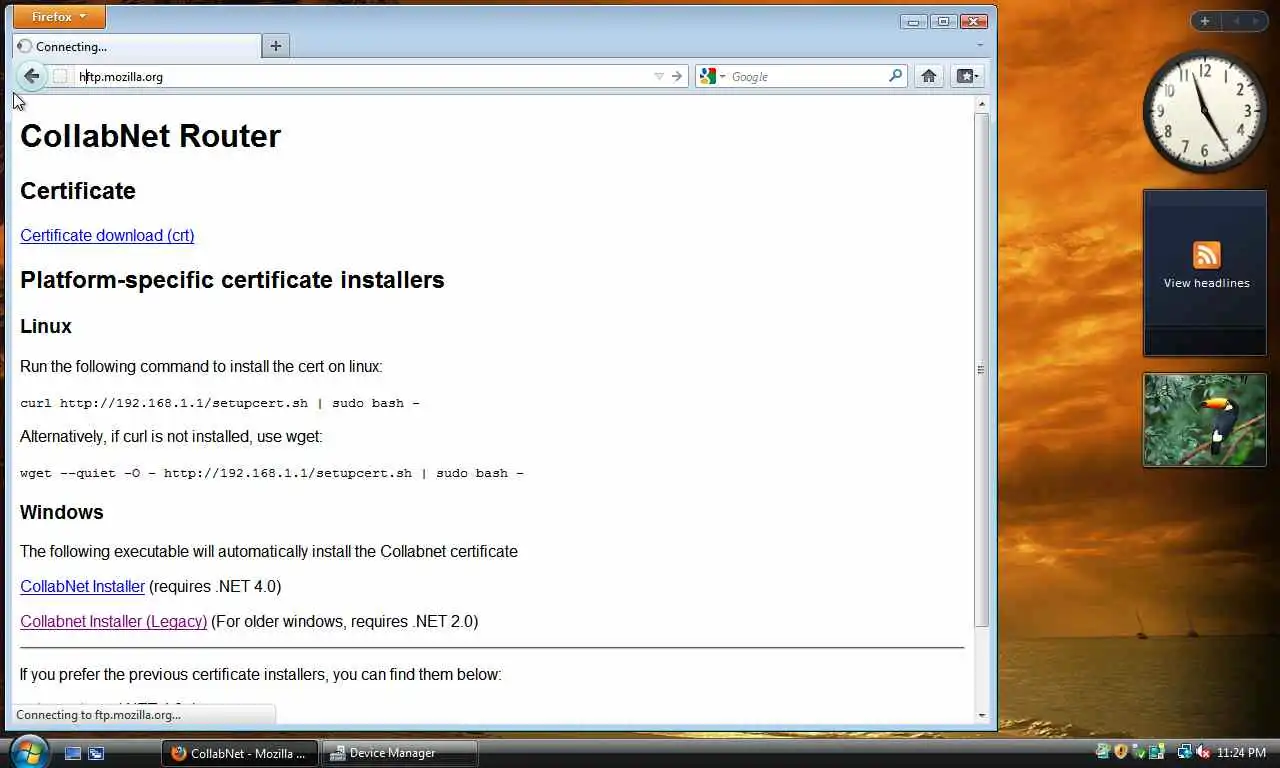Open a new tab with the plus button
This screenshot has width=1280, height=768.
point(276,46)
